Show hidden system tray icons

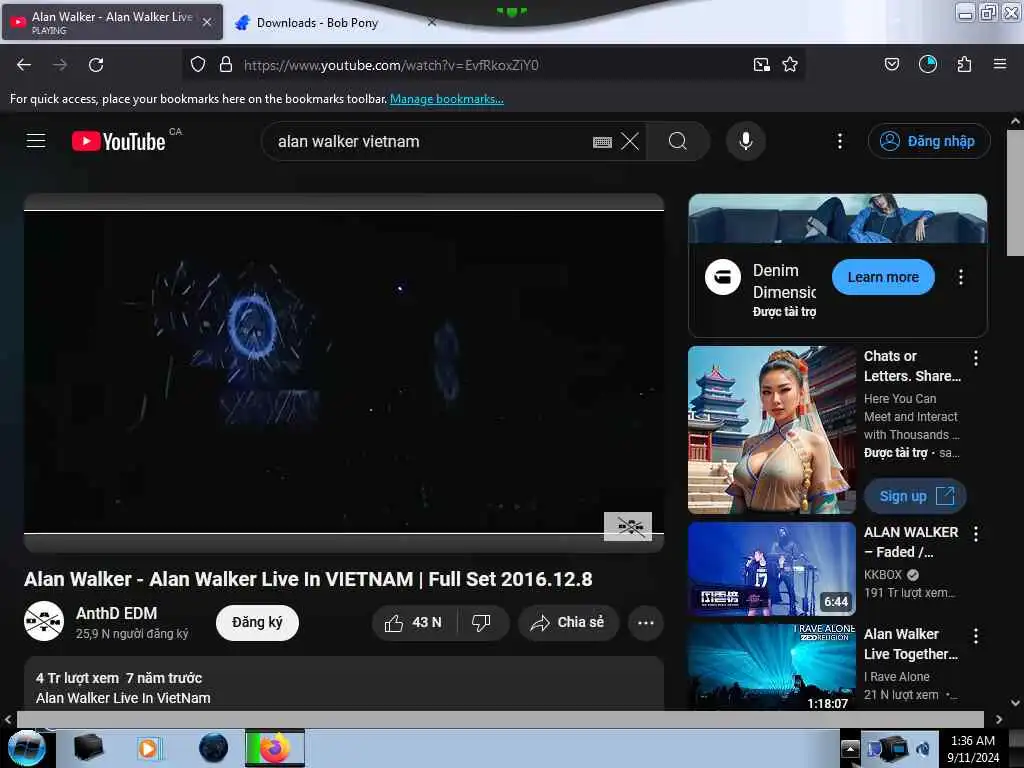point(850,748)
